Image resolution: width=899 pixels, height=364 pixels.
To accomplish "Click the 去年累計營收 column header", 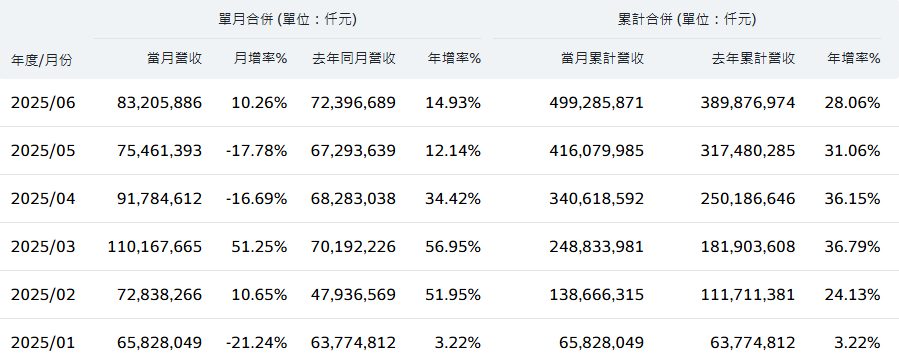I will [753, 58].
